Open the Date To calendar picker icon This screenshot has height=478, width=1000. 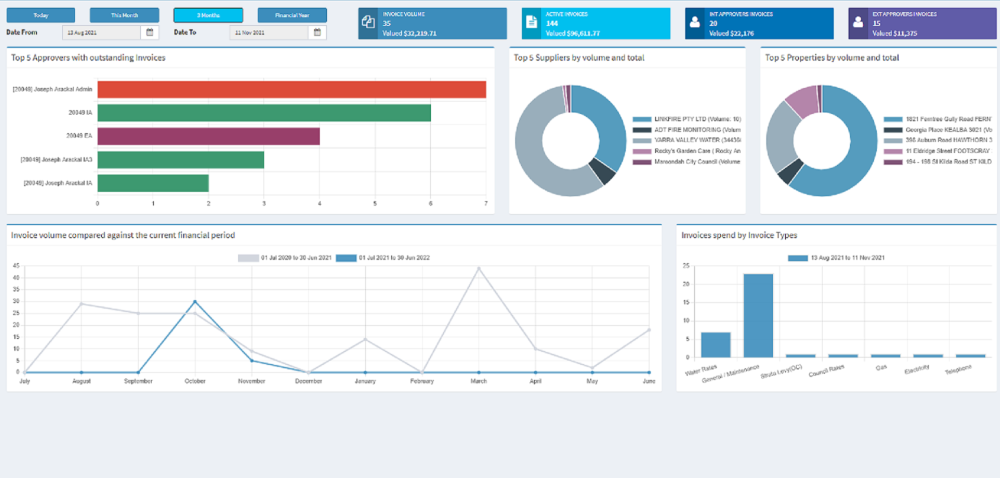[318, 32]
